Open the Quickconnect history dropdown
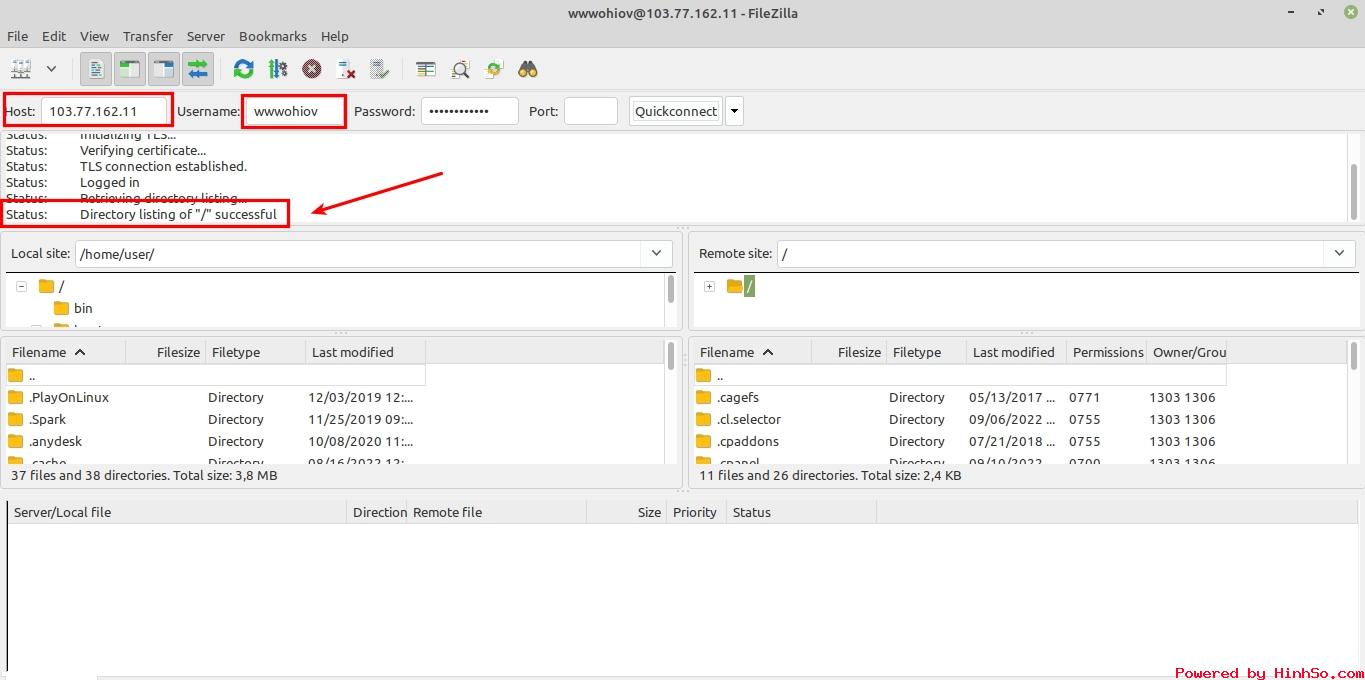This screenshot has width=1365, height=680. click(734, 111)
